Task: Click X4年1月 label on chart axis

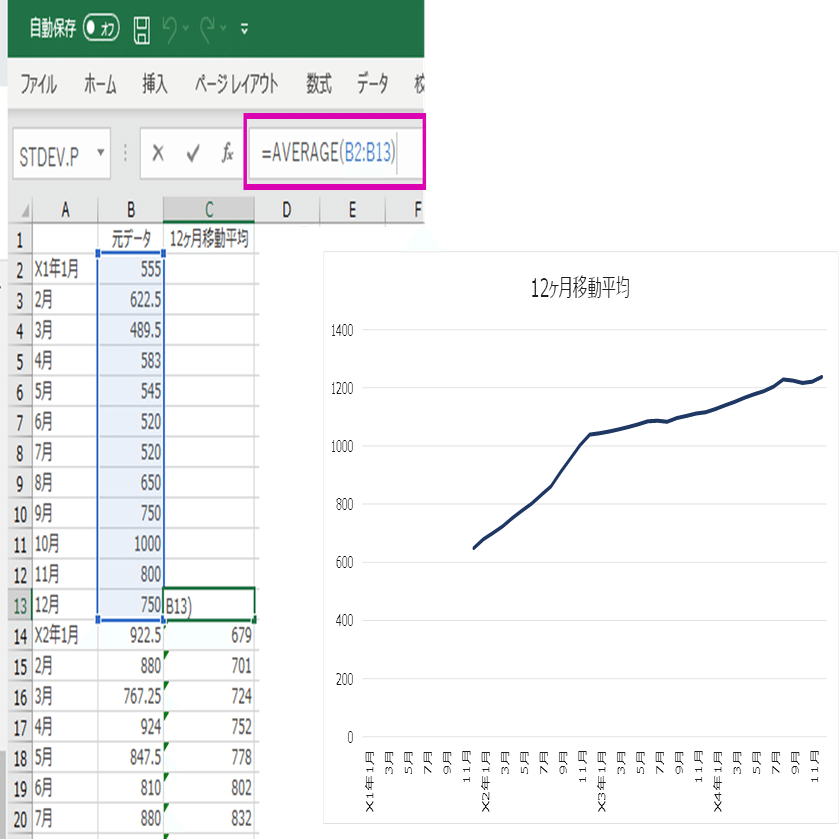Action: [718, 781]
